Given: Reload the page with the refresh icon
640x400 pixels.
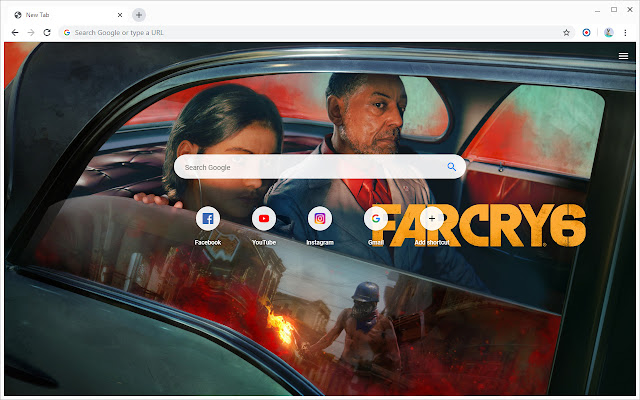Looking at the screenshot, I should click(x=47, y=33).
